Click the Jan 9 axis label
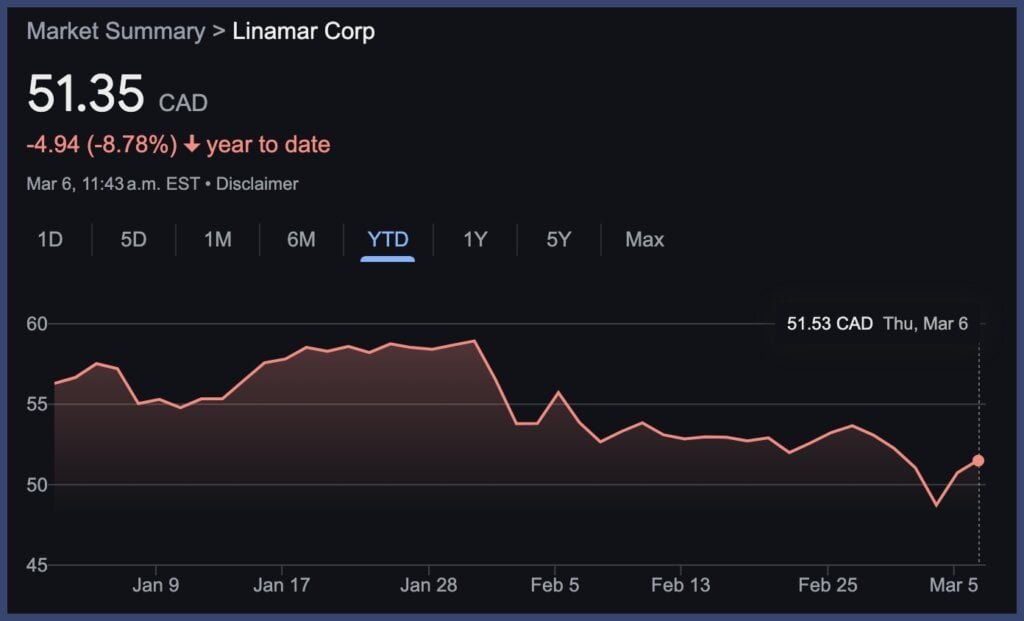 point(156,585)
